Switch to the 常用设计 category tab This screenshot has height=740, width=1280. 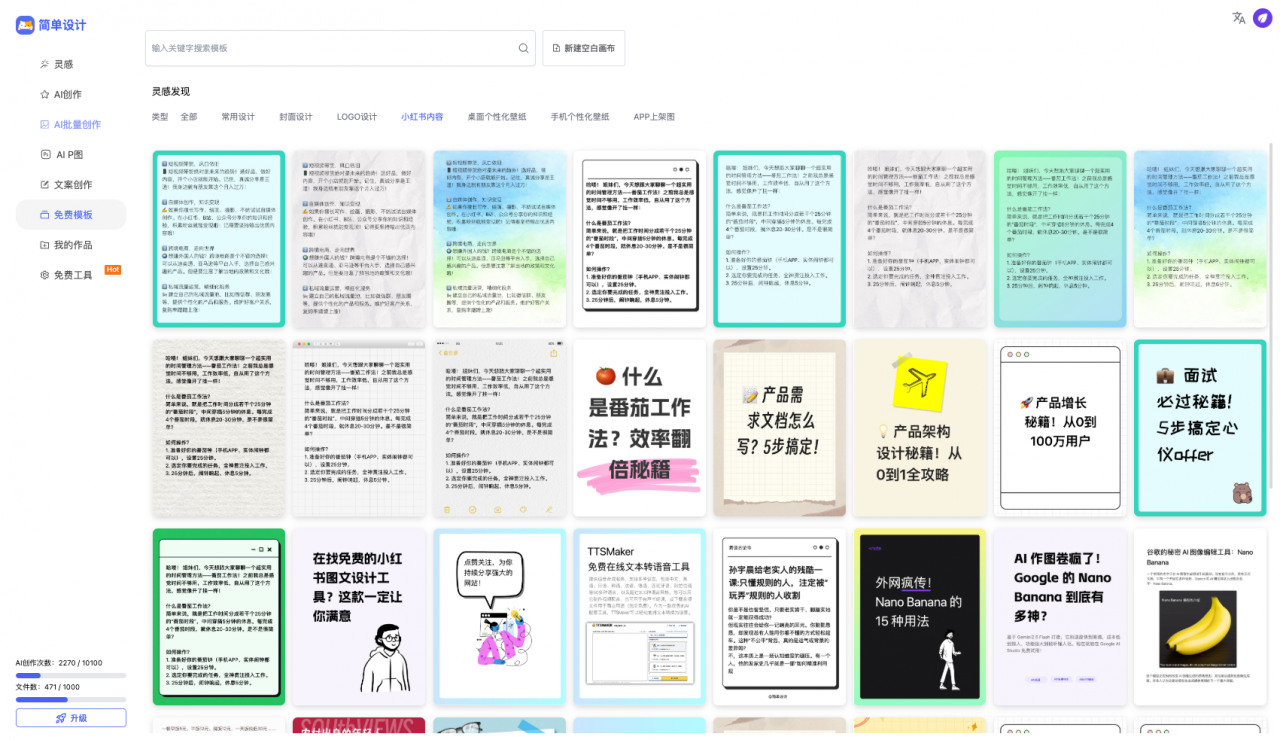[238, 117]
